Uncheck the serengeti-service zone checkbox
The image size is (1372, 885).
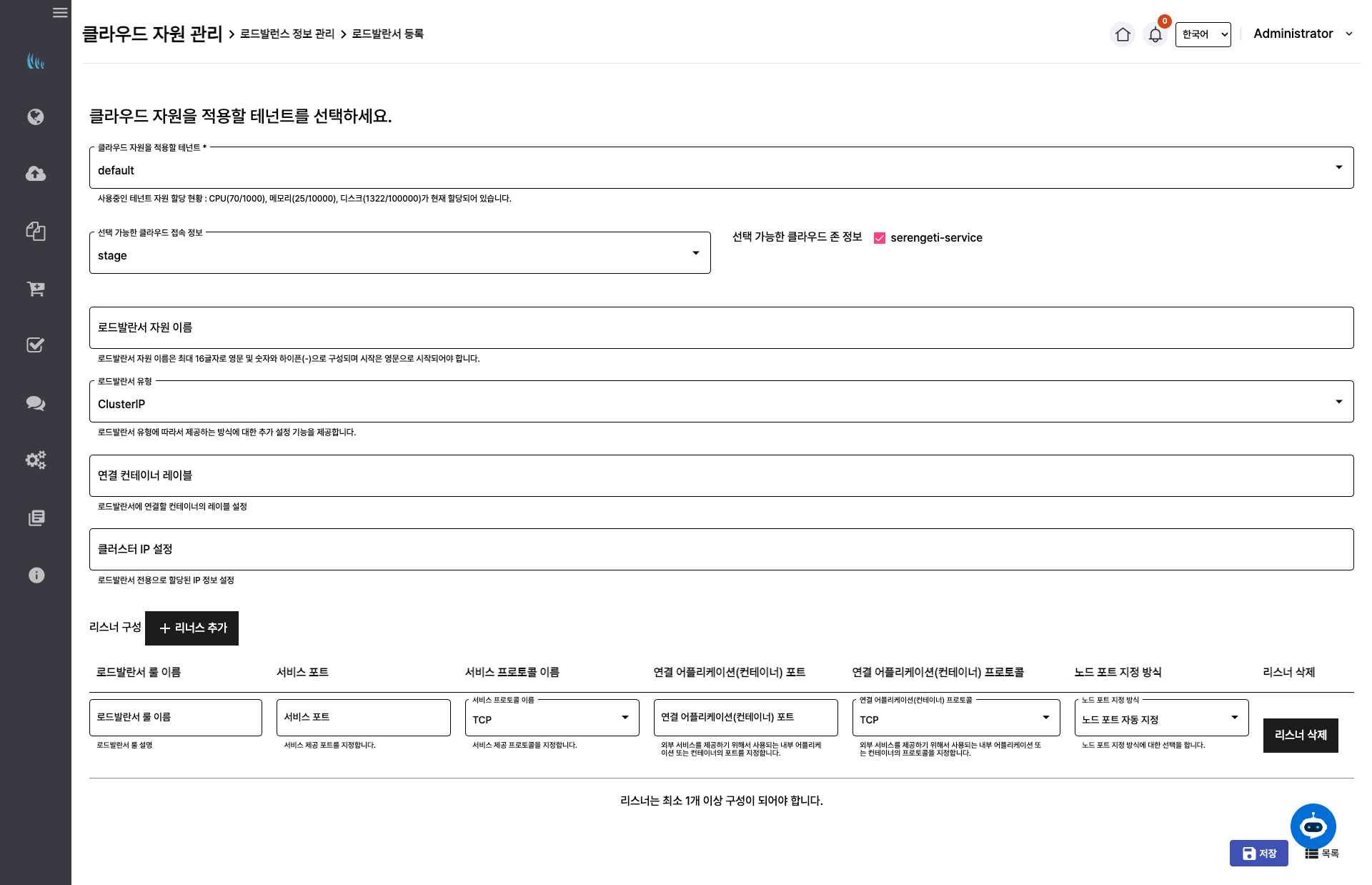click(x=880, y=238)
